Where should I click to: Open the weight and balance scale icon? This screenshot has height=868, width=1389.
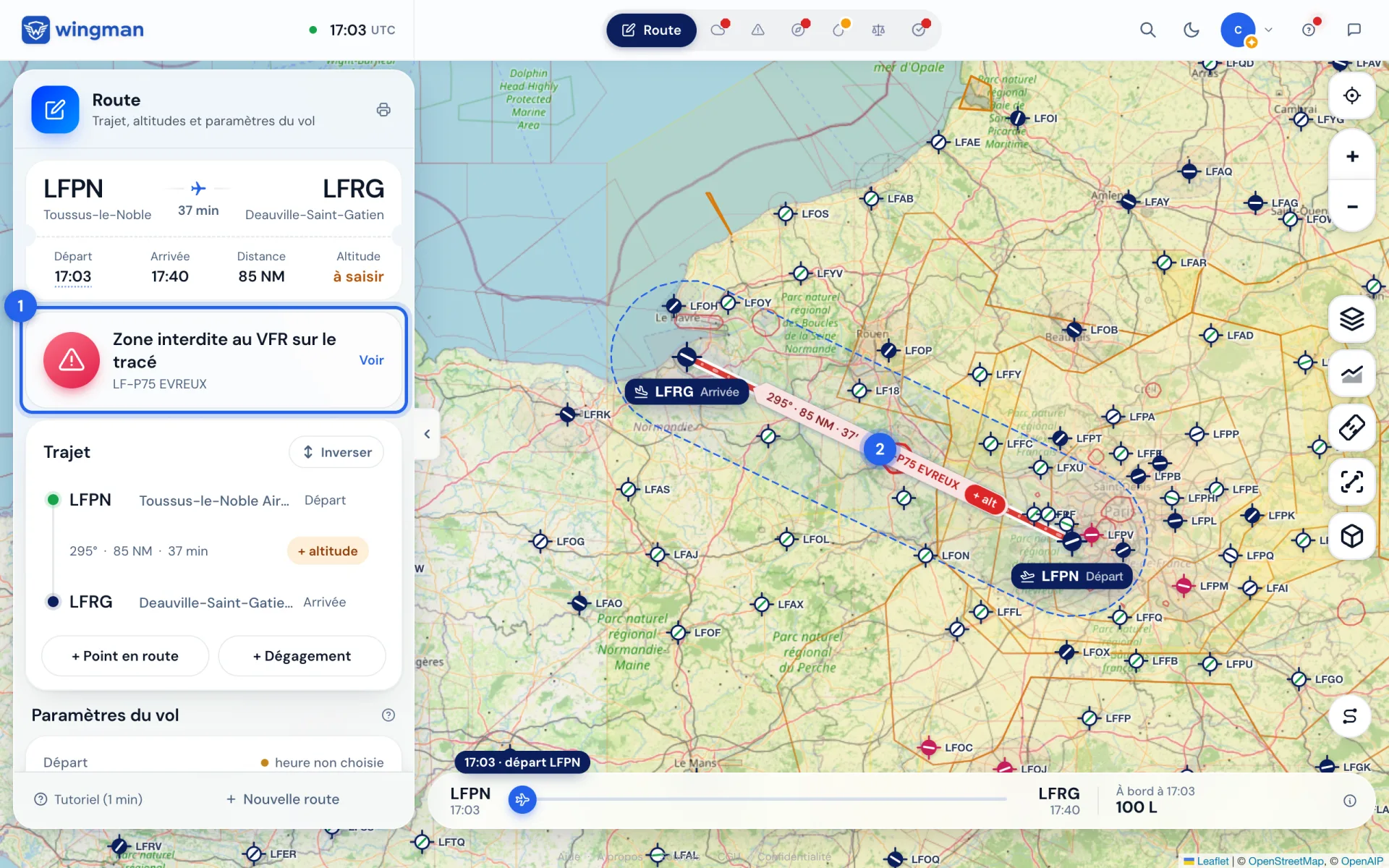[878, 30]
